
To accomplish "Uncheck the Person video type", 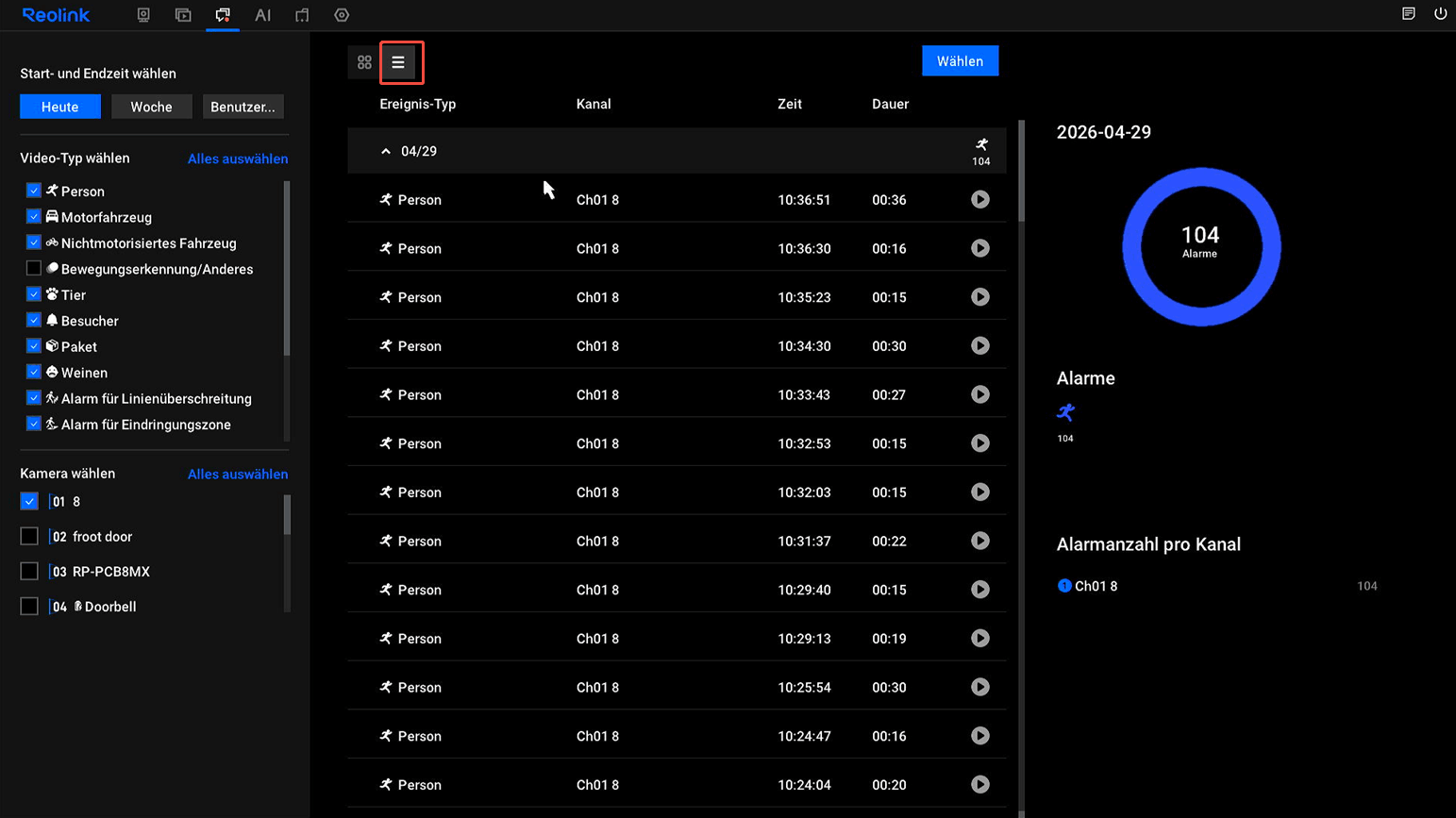I will coord(34,191).
